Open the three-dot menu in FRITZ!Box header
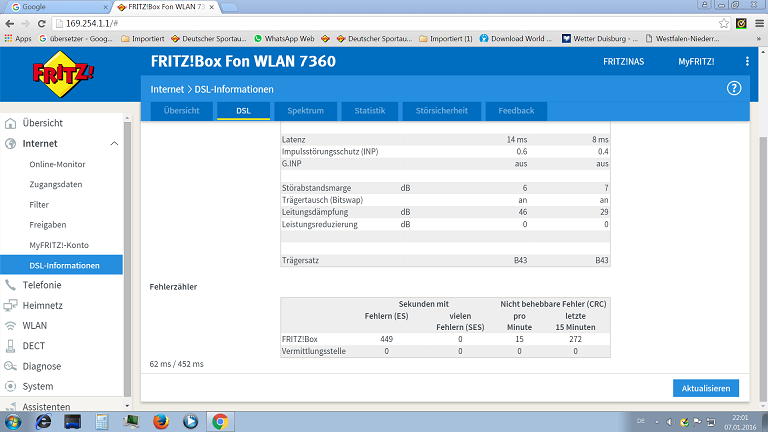Viewport: 768px width, 432px height. coord(747,62)
